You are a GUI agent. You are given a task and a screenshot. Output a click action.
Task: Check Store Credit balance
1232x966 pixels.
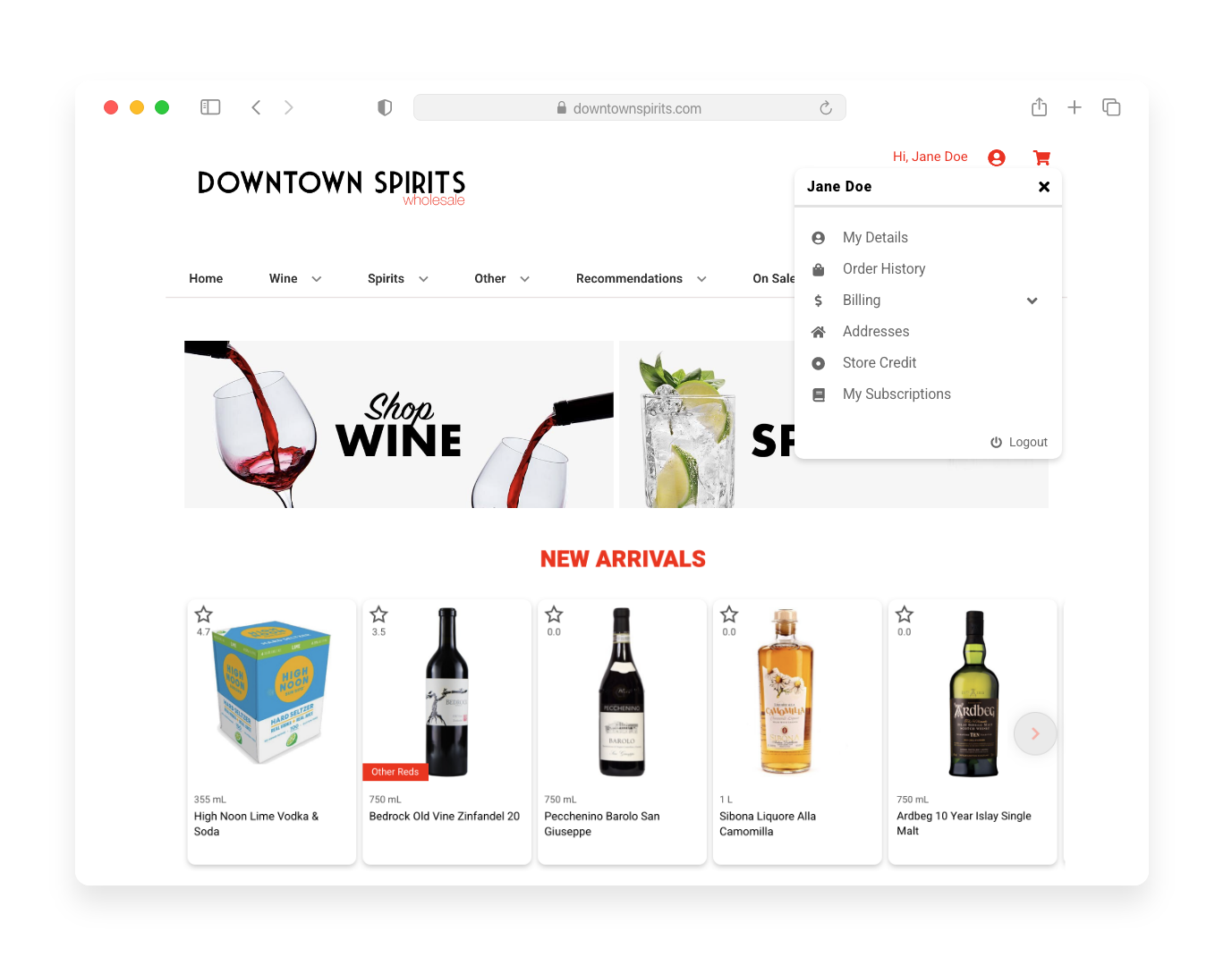[879, 362]
